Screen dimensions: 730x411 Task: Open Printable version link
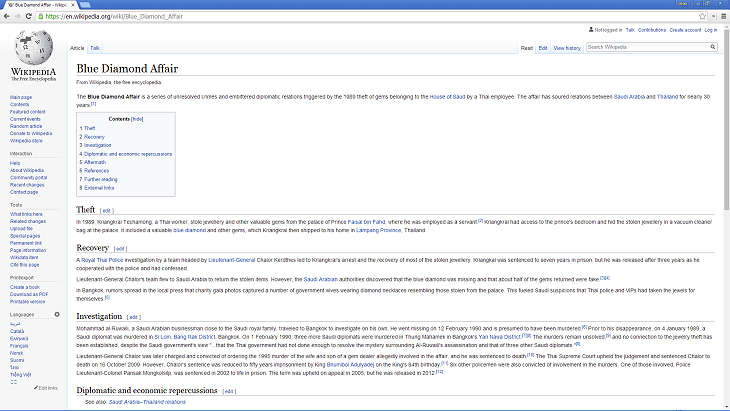pyautogui.click(x=27, y=302)
